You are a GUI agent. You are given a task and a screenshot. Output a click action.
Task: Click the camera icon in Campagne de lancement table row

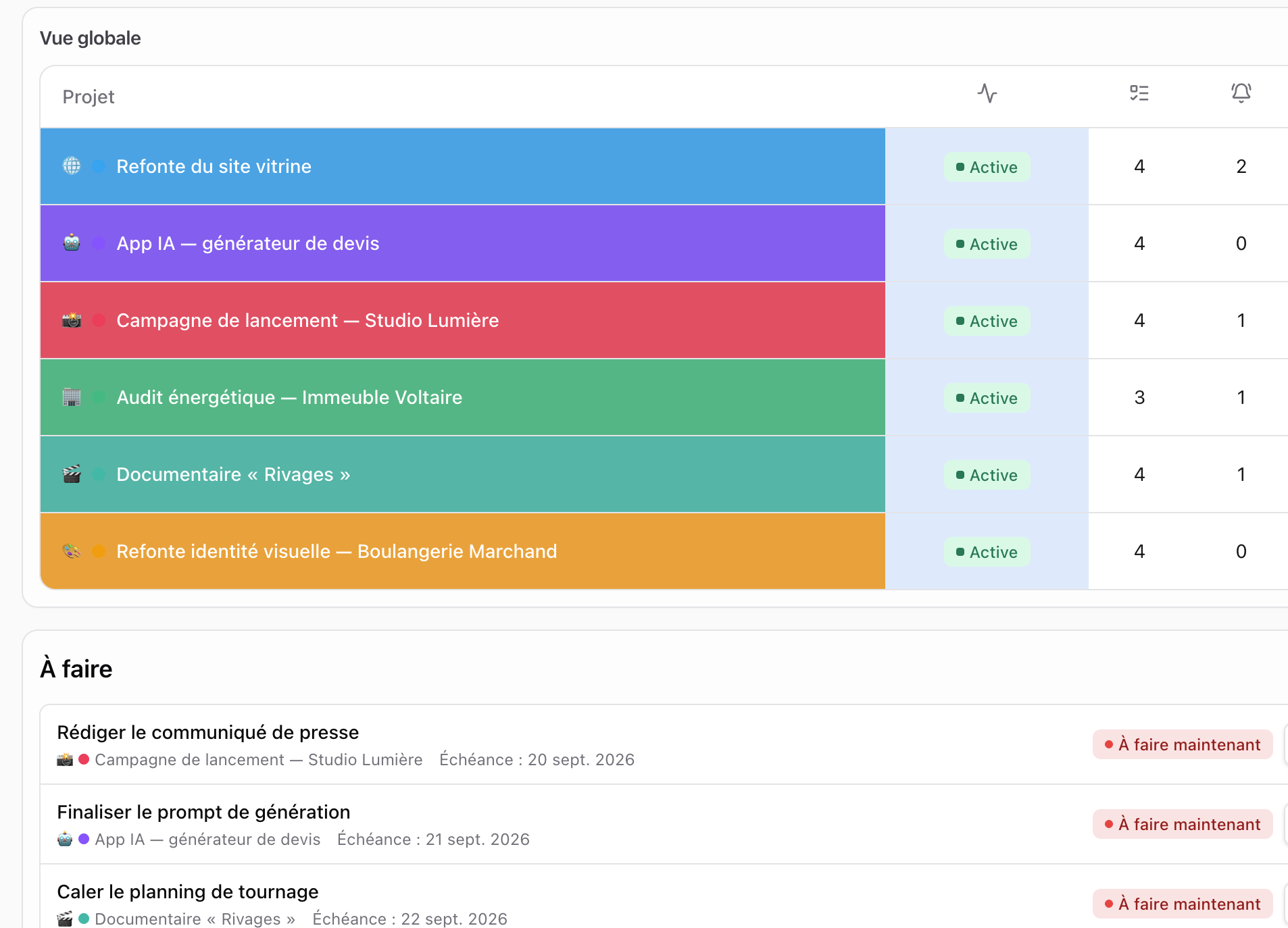point(72,320)
